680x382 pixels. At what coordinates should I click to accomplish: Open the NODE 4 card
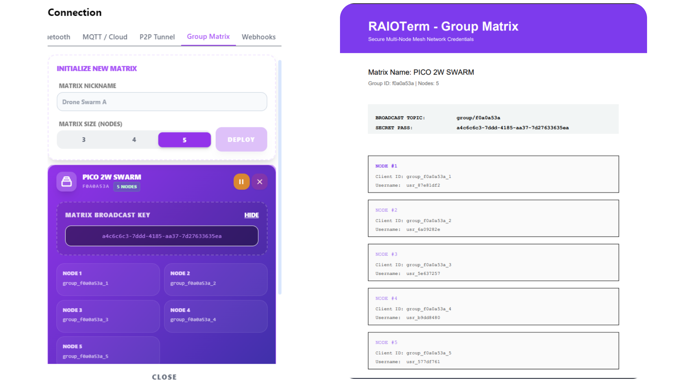[216, 316]
